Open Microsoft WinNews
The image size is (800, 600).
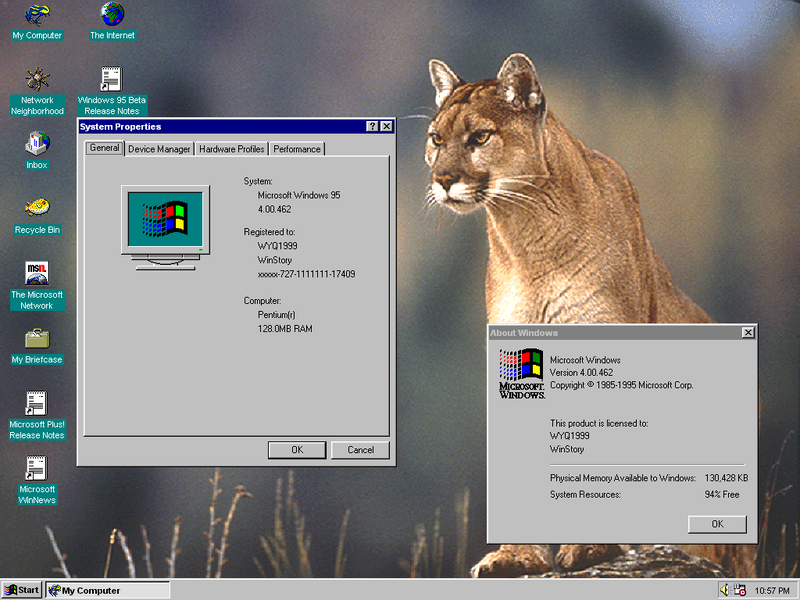[37, 470]
